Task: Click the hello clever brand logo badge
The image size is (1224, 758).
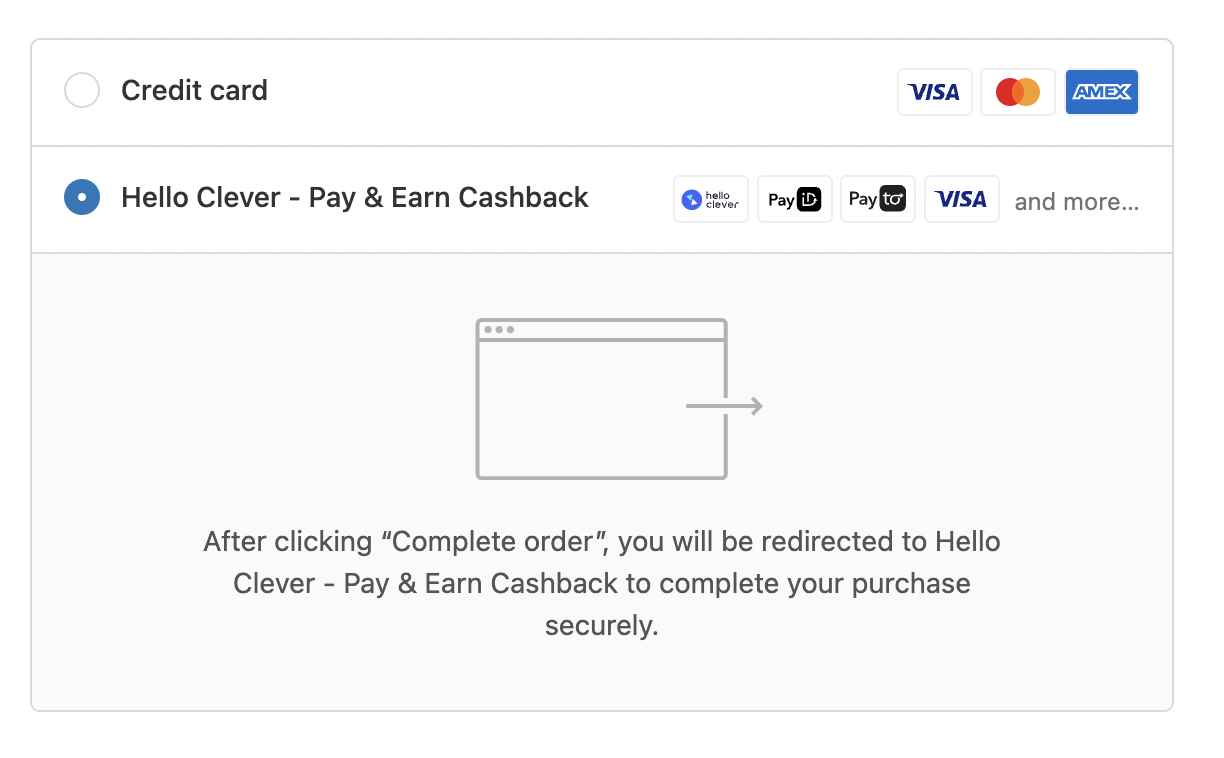Action: [710, 199]
